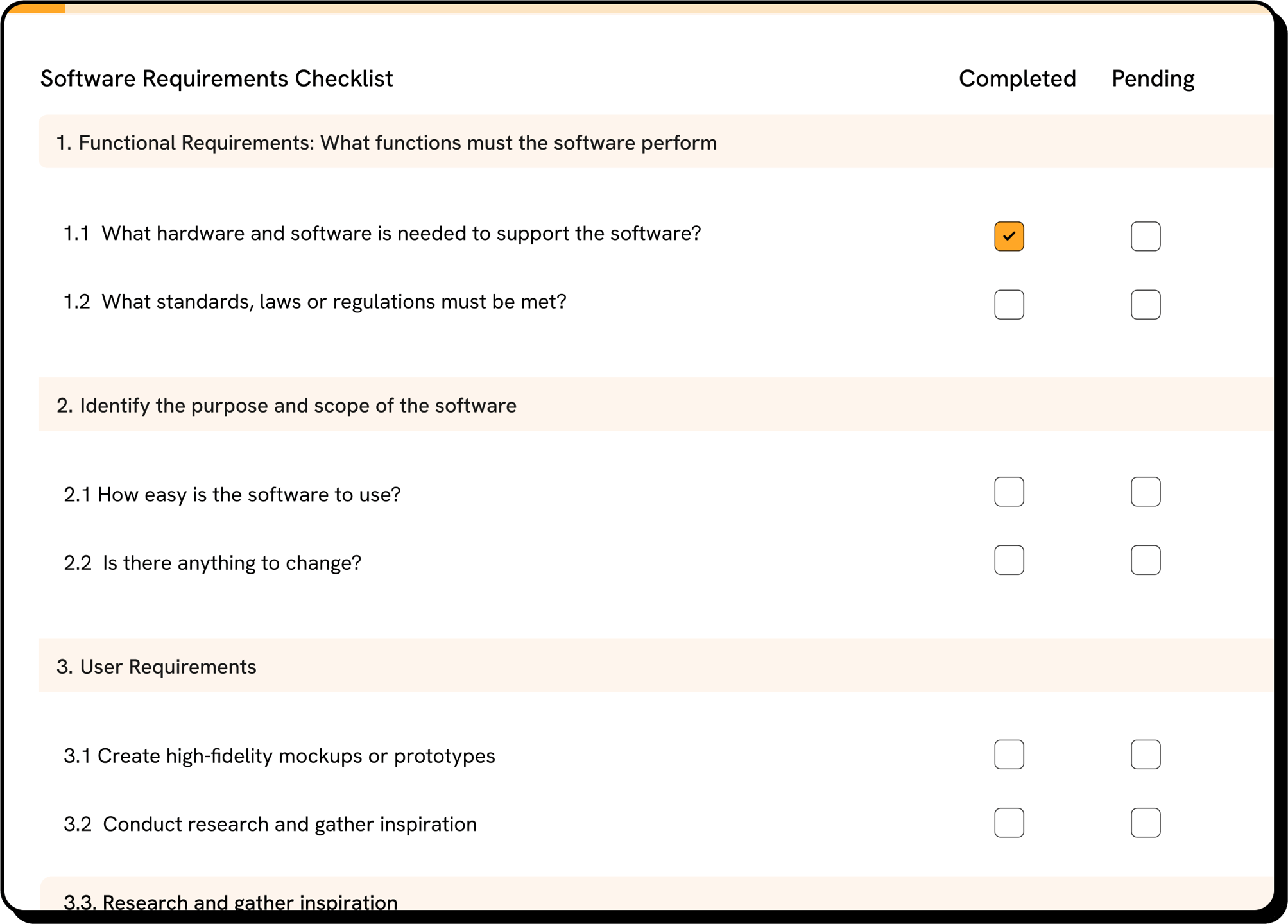Screen dimensions: 1288x924
Task: Select the 'Research and gather inspiration' row
Action: (x=231, y=901)
